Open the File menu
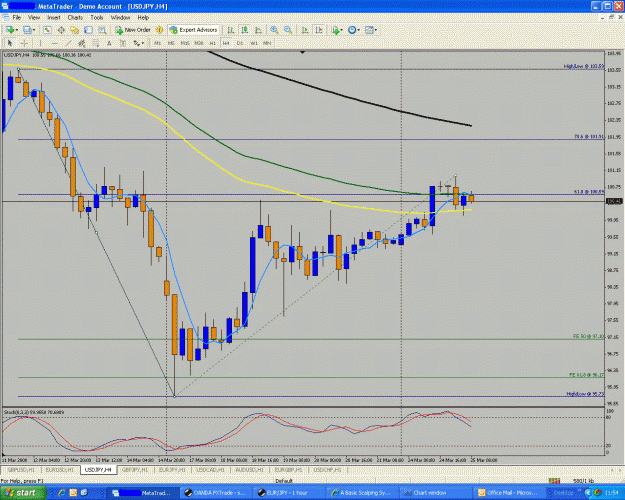The height and width of the screenshot is (500, 625). coord(17,18)
